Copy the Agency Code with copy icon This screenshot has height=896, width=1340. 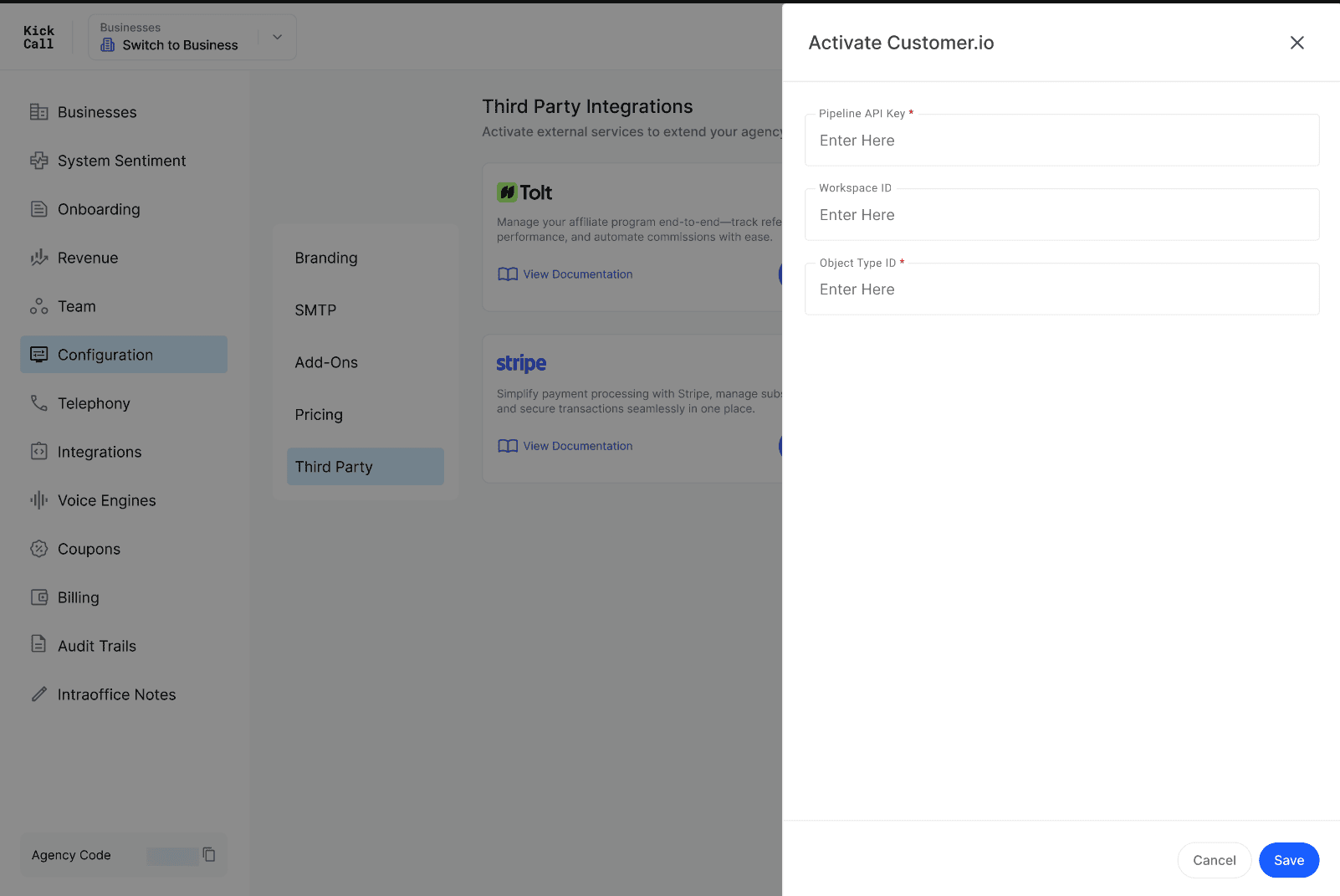point(209,854)
